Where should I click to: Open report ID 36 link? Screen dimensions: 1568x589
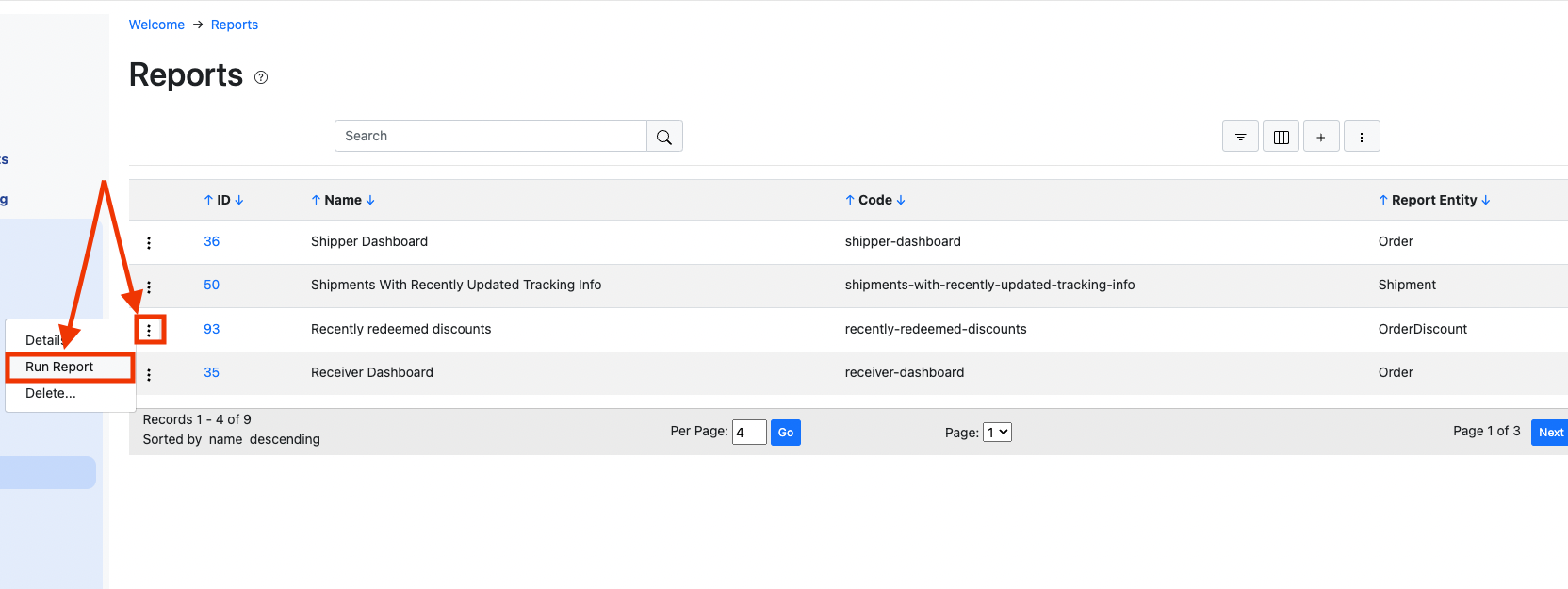coord(211,241)
